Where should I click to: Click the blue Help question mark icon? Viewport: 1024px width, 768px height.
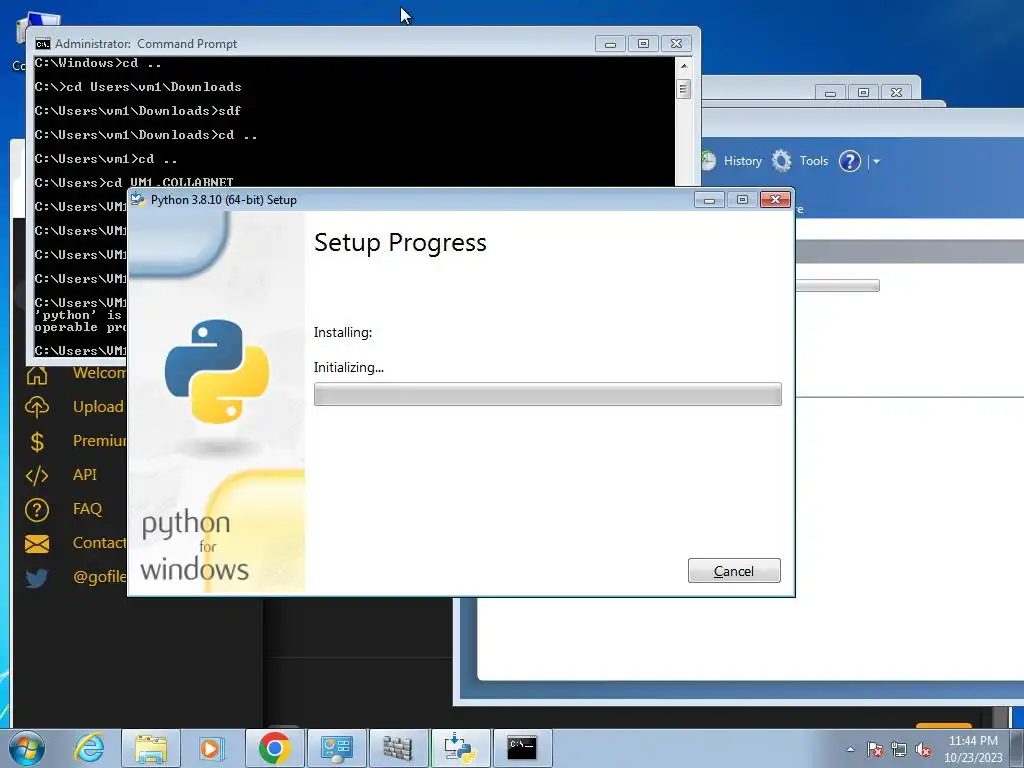pos(850,161)
